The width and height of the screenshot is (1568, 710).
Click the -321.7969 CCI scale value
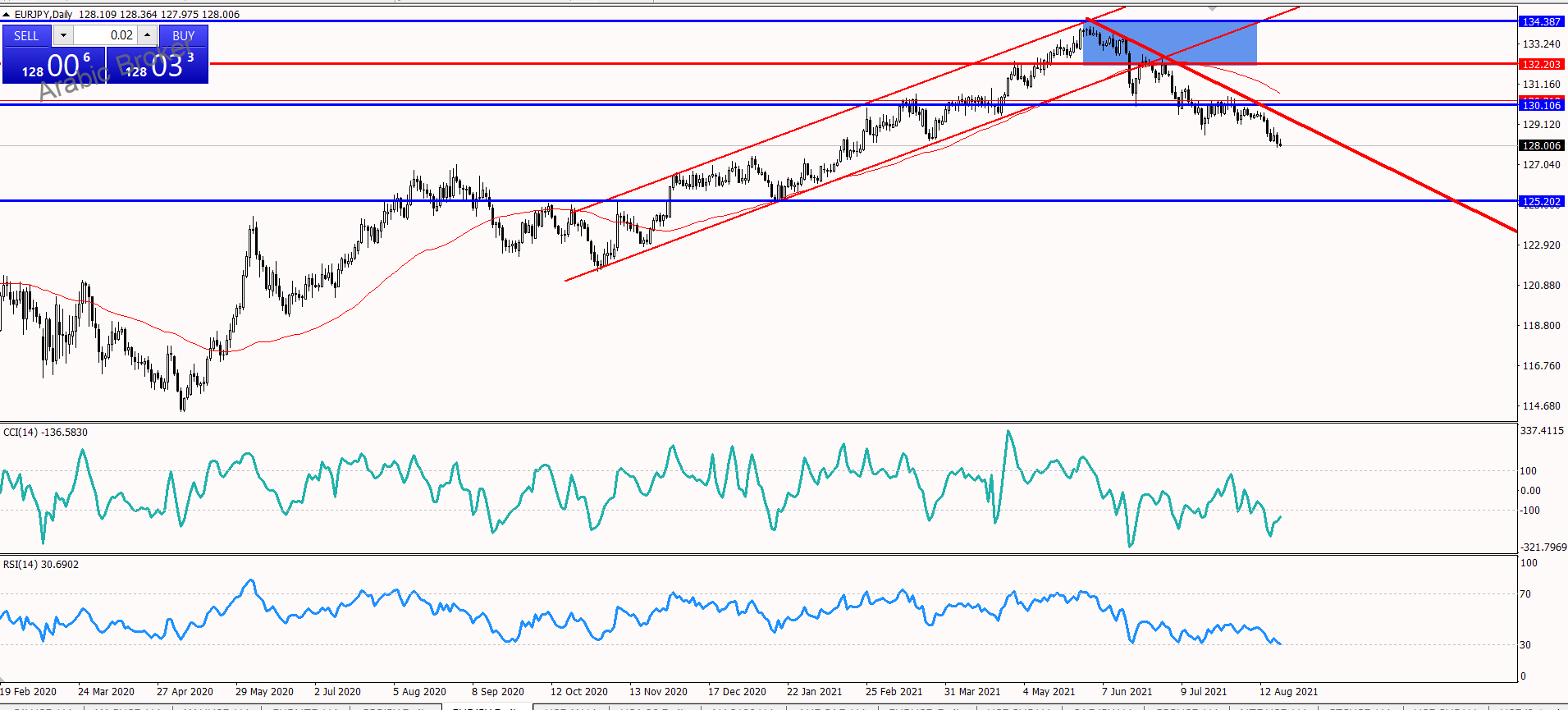click(1543, 547)
